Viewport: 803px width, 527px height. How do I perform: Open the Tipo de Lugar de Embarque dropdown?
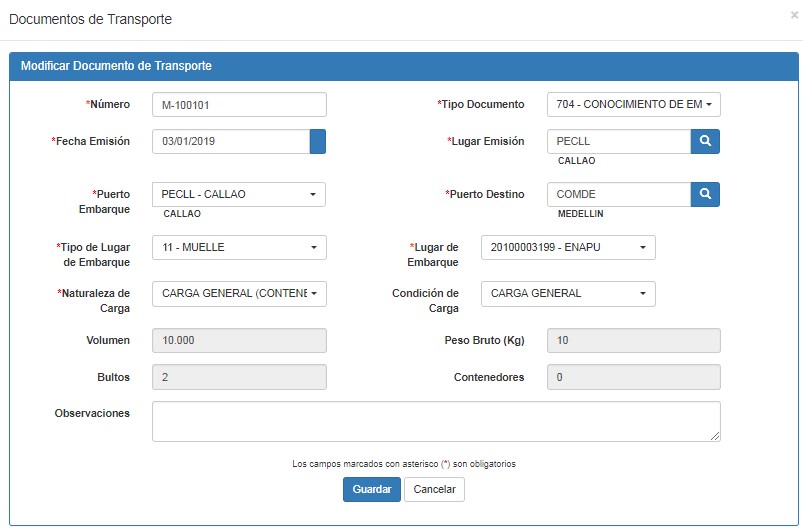[x=239, y=247]
